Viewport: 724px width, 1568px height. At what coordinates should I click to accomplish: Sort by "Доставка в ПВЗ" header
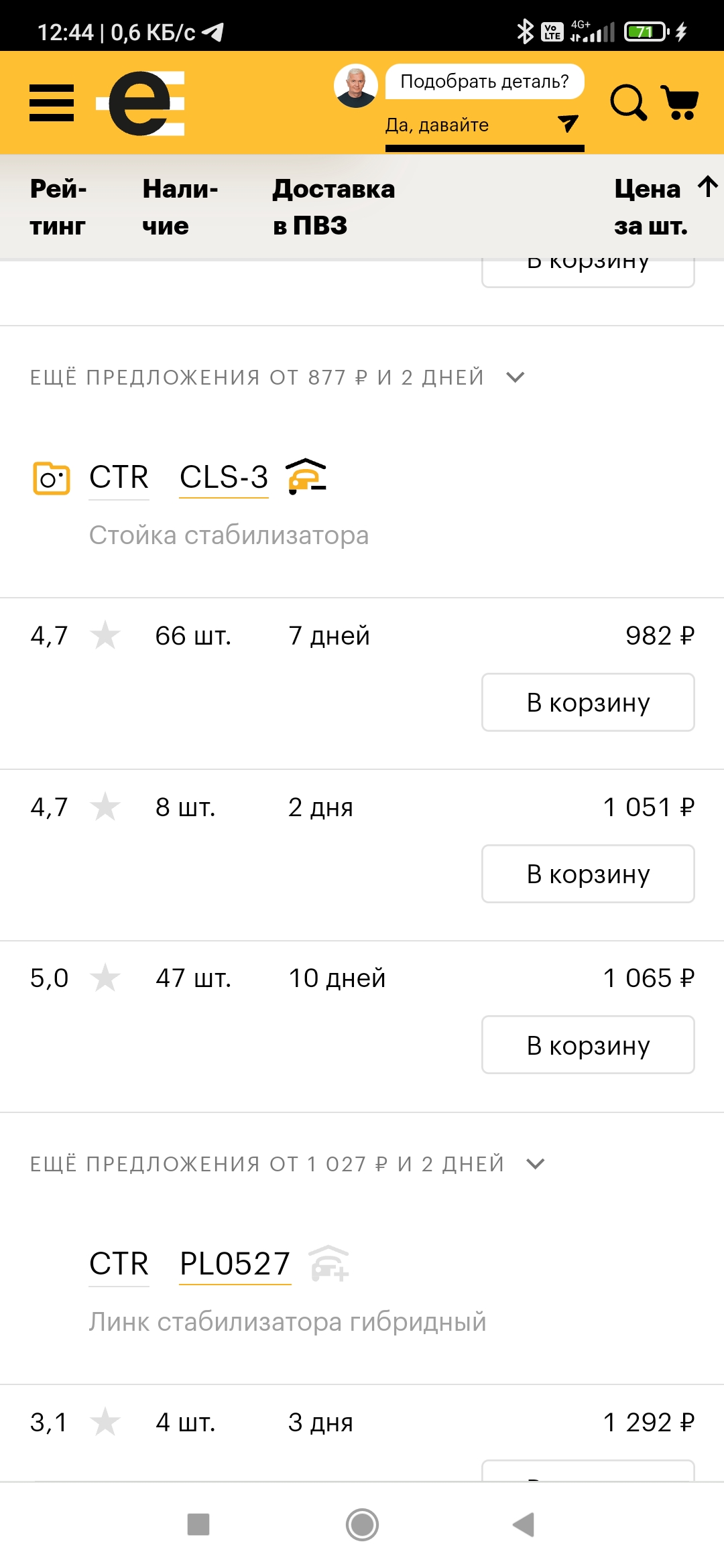[333, 207]
